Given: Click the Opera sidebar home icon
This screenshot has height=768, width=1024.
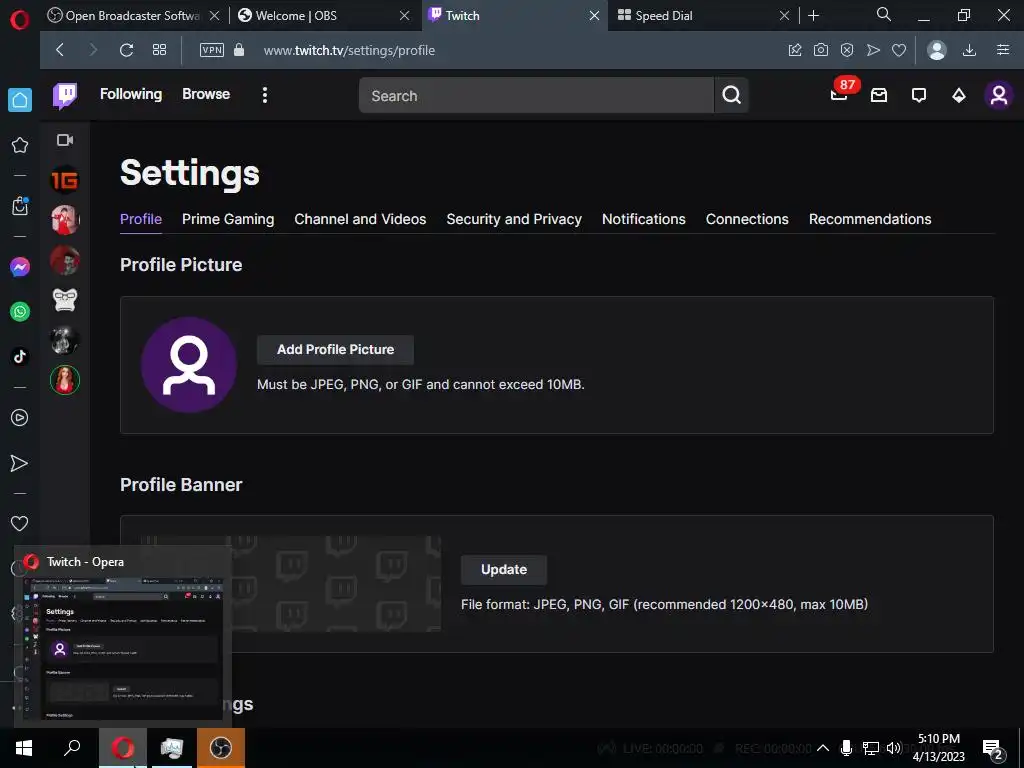Looking at the screenshot, I should (x=20, y=100).
